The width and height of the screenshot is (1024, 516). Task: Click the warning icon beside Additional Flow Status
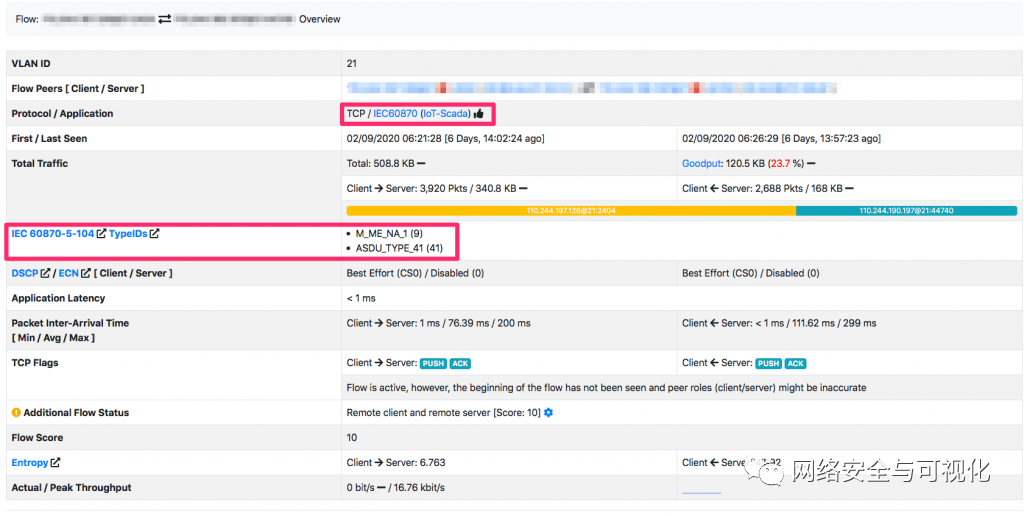16,413
